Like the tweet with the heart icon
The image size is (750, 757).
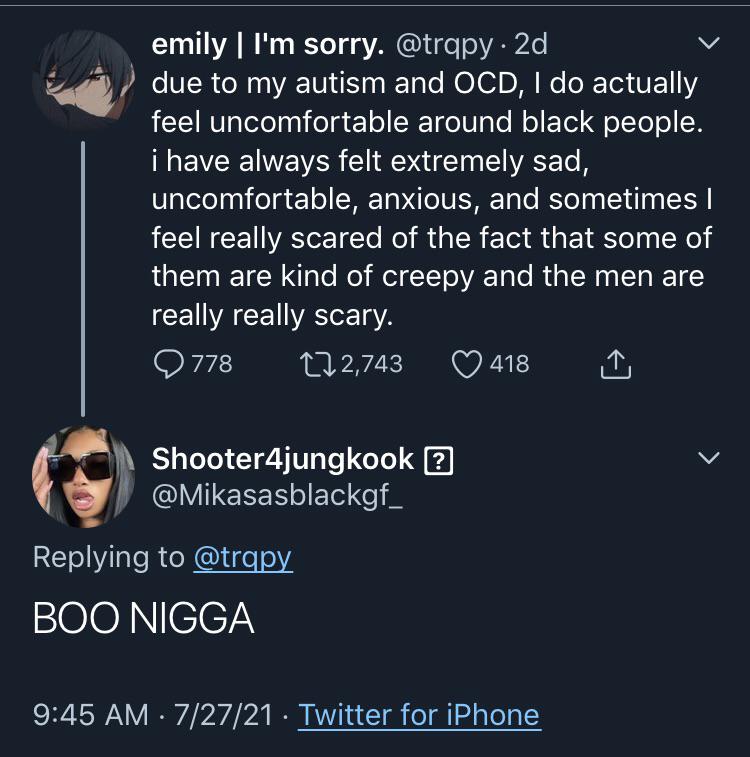click(467, 364)
